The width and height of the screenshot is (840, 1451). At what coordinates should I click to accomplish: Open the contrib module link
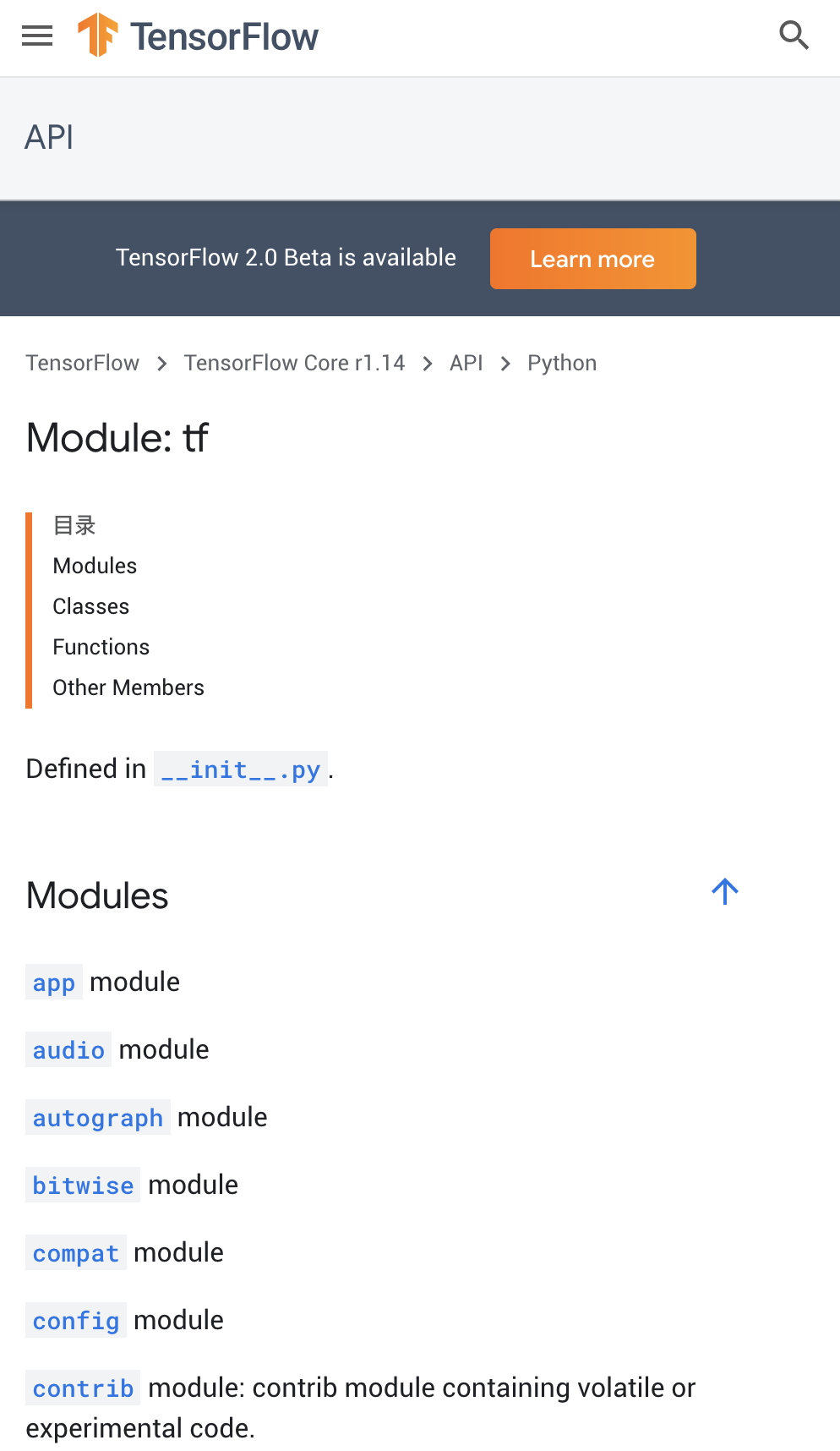point(83,1388)
